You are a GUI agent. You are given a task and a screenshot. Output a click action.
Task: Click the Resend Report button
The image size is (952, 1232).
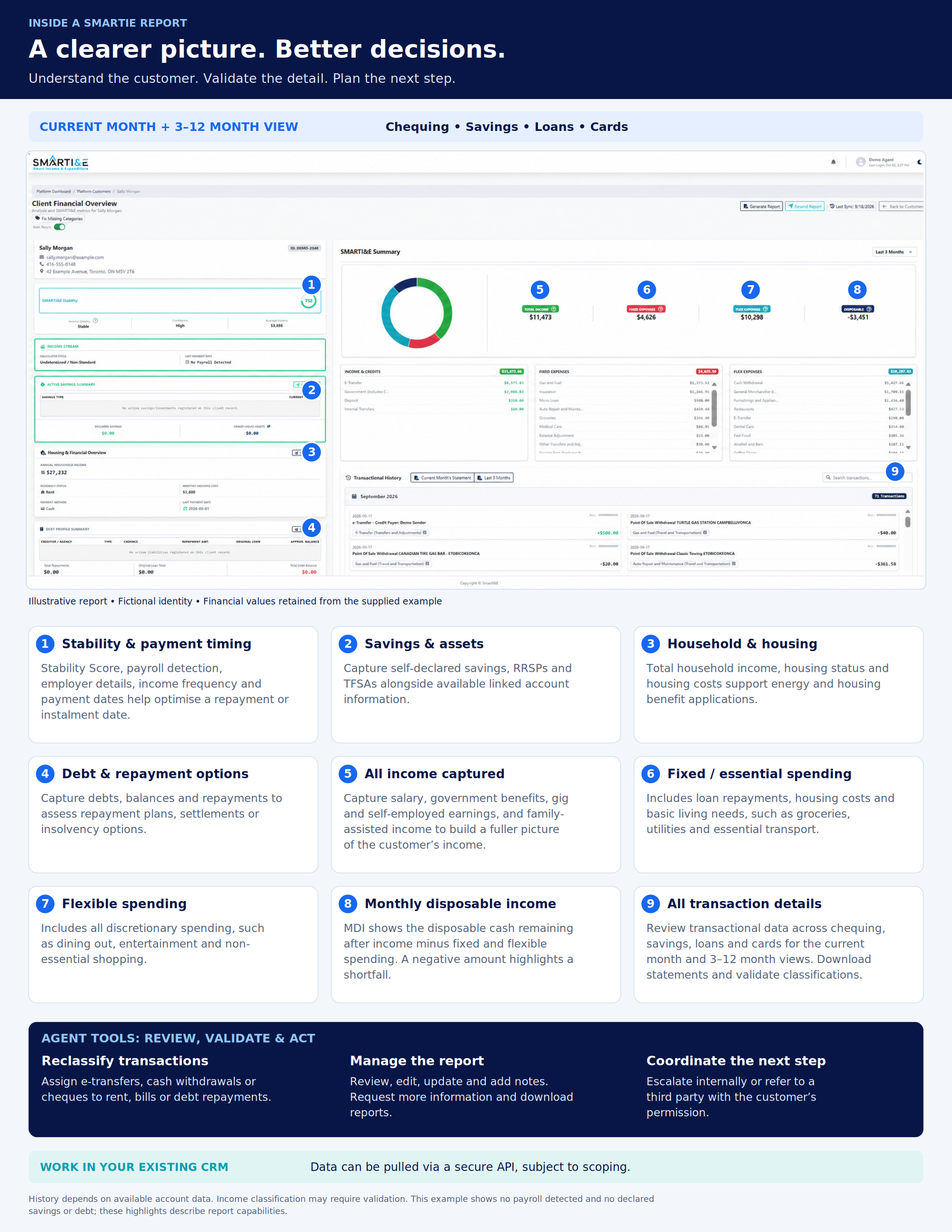coord(805,207)
